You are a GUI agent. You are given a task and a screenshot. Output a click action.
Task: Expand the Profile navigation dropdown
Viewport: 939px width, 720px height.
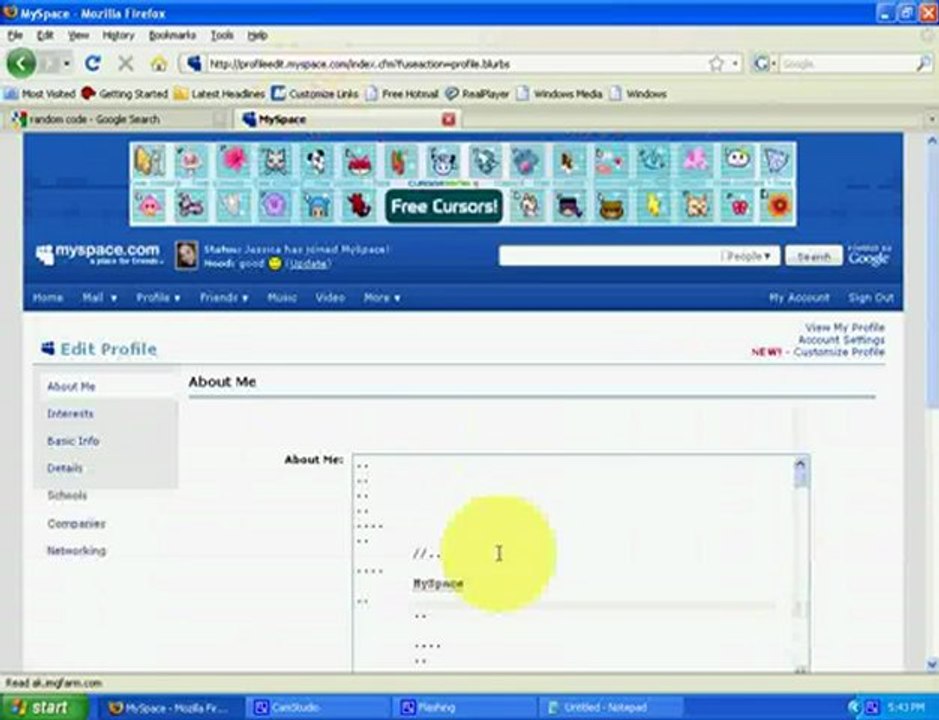pos(158,298)
